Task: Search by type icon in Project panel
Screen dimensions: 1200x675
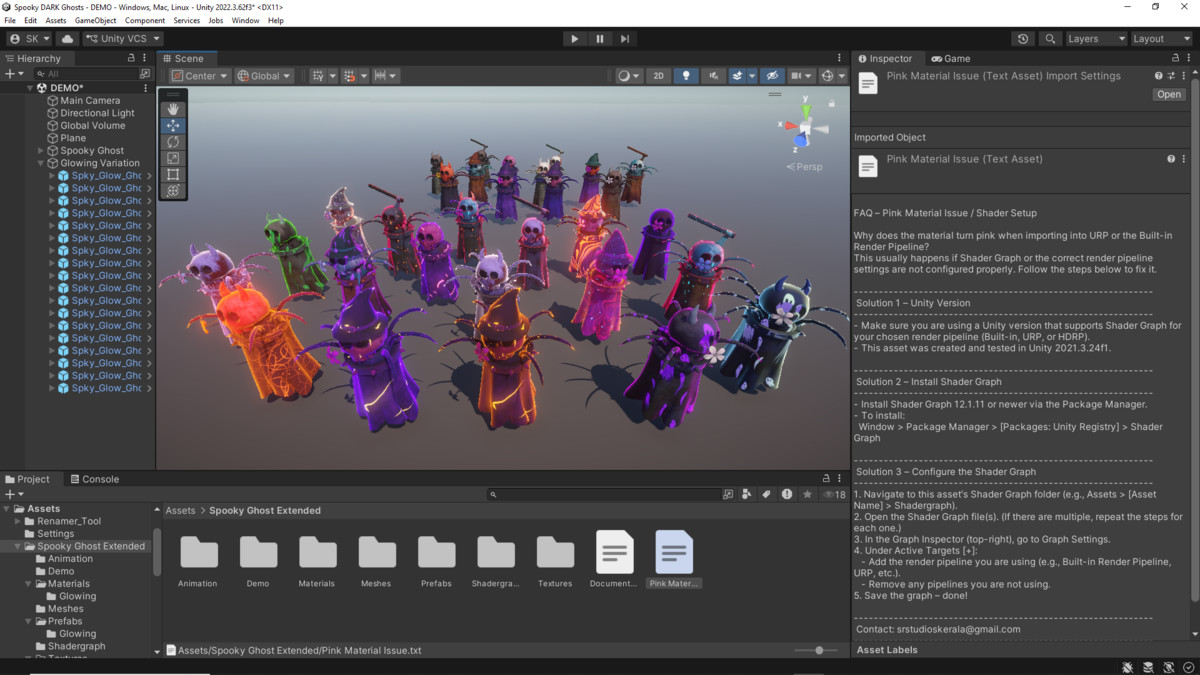Action: (747, 494)
